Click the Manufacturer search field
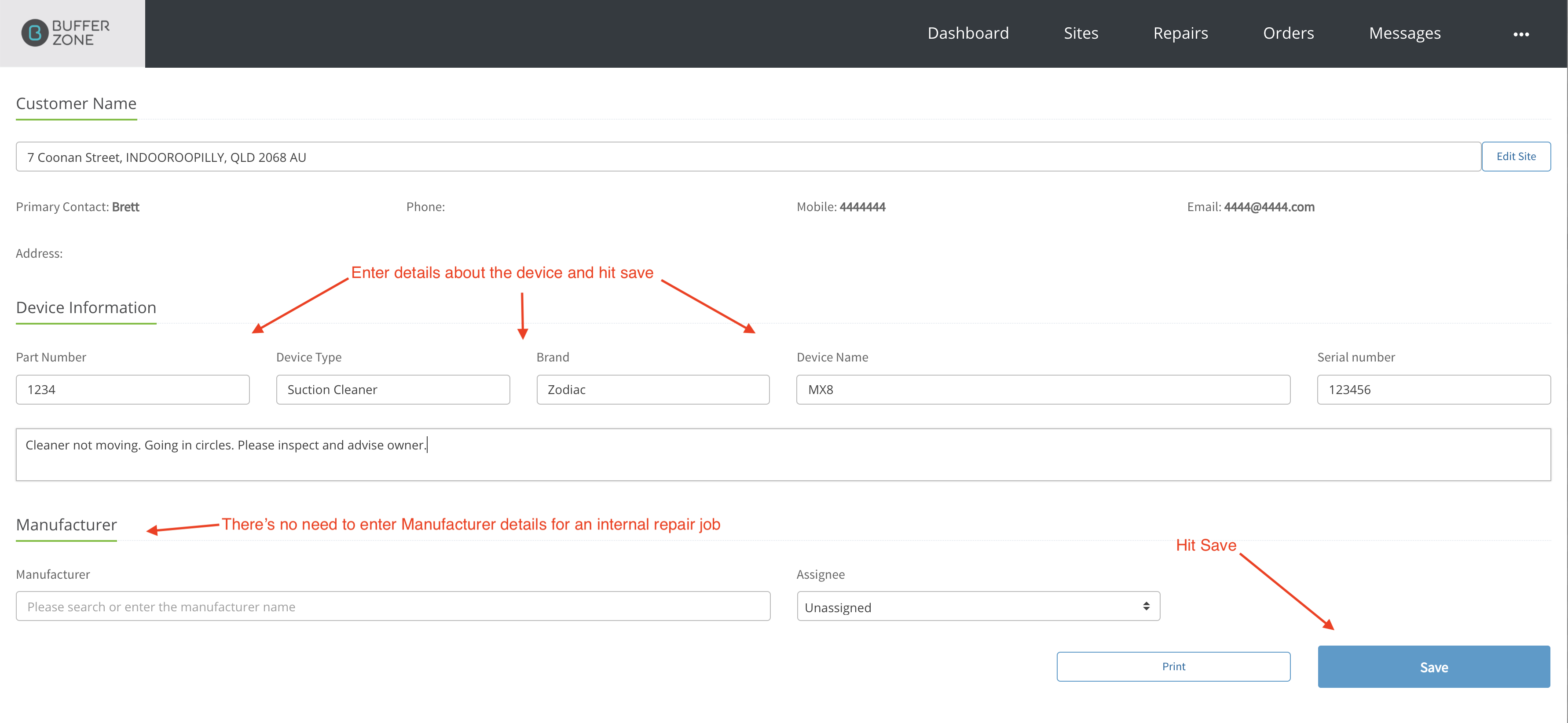This screenshot has height=723, width=1568. point(392,606)
